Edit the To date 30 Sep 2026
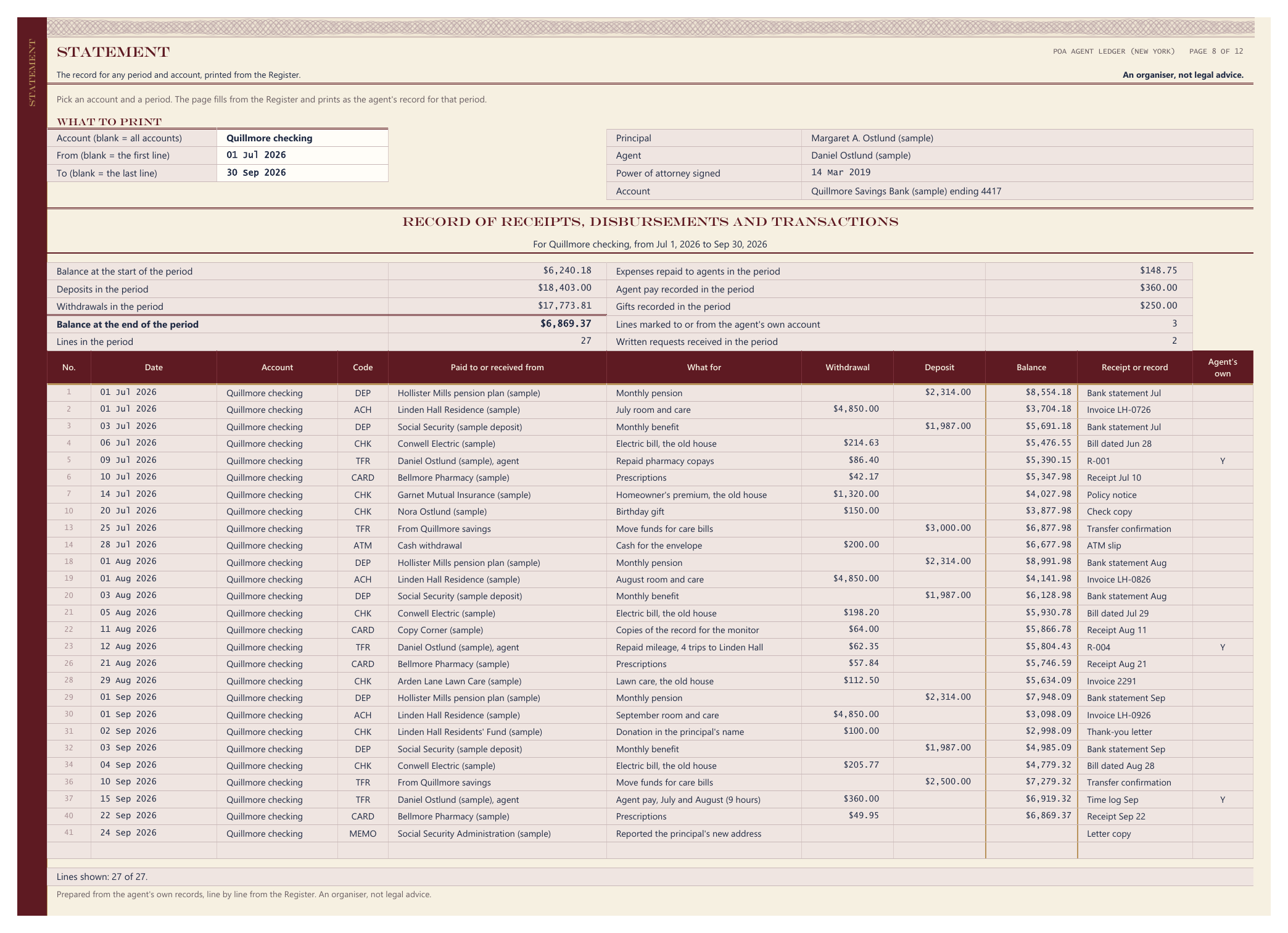 (x=302, y=173)
